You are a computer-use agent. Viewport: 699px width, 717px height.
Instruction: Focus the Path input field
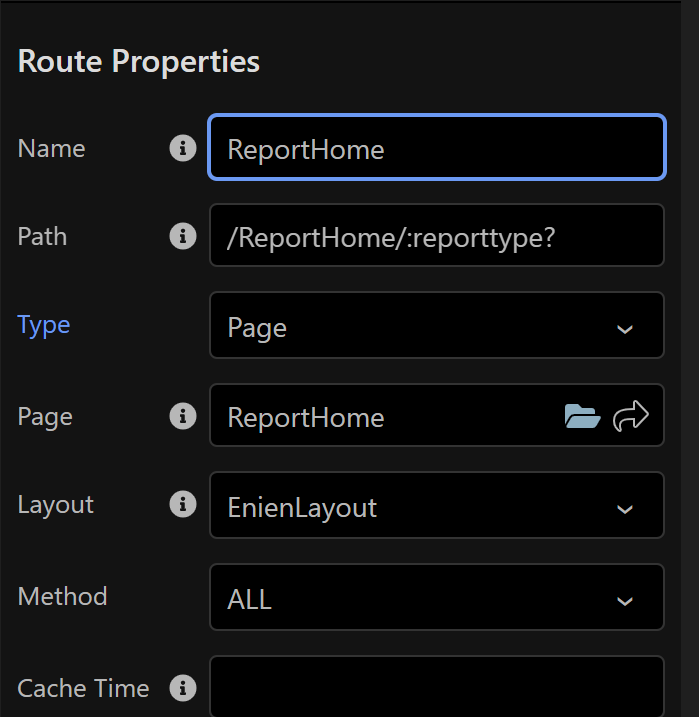(x=436, y=236)
